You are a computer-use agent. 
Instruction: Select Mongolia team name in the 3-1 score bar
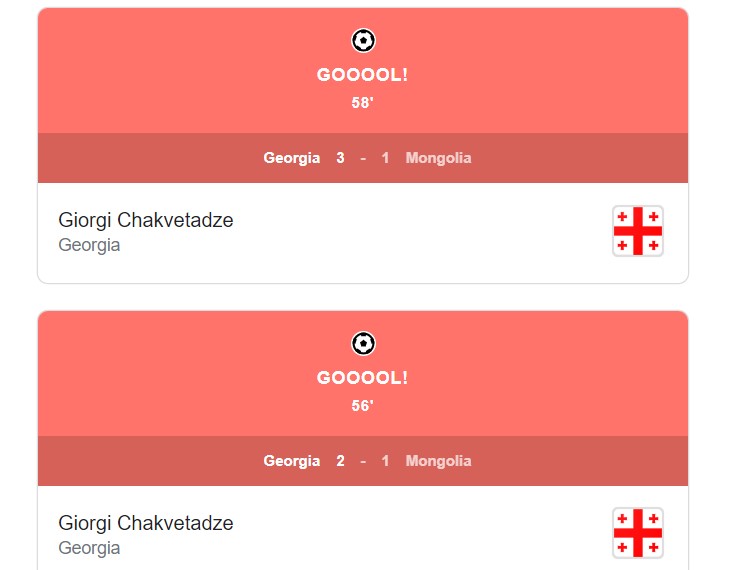tap(438, 158)
